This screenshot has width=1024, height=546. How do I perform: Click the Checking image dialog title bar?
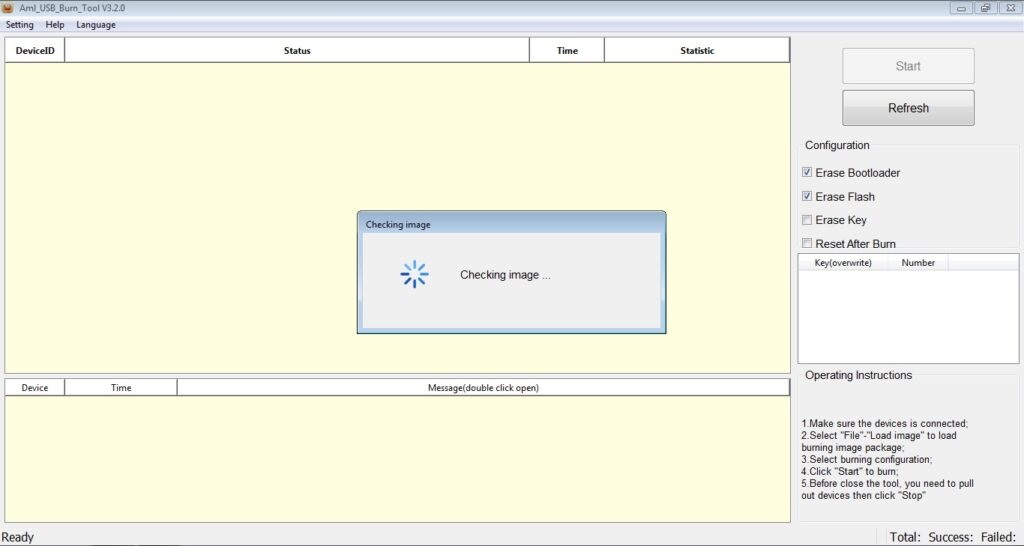point(511,224)
